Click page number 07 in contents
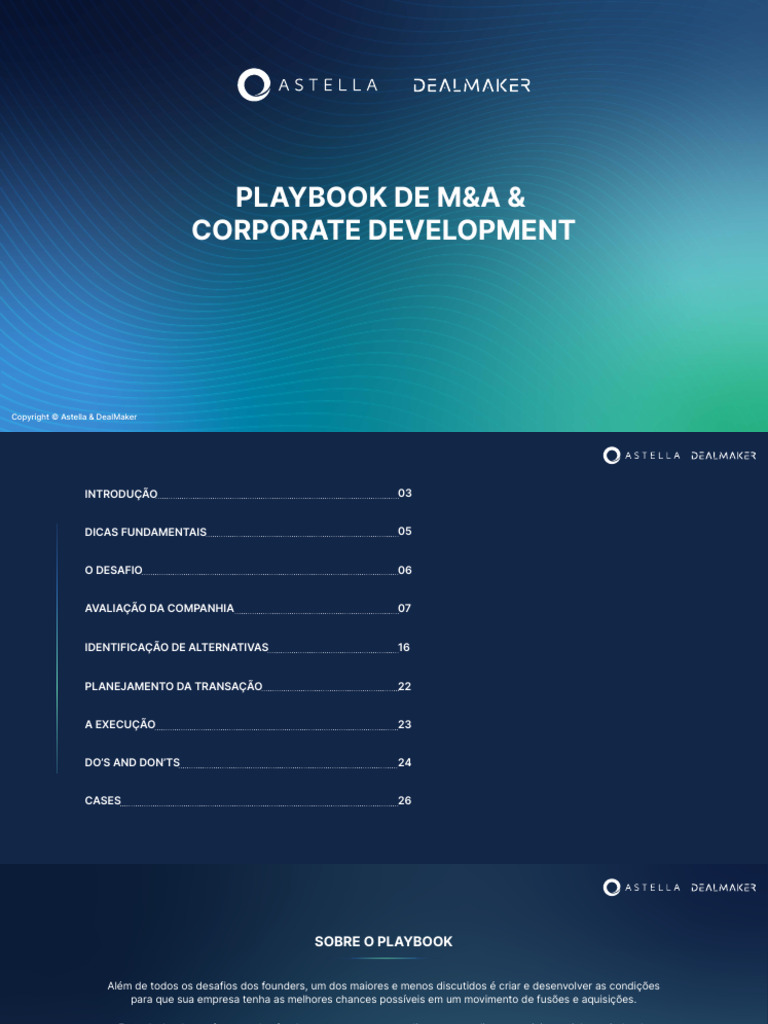 pyautogui.click(x=405, y=608)
